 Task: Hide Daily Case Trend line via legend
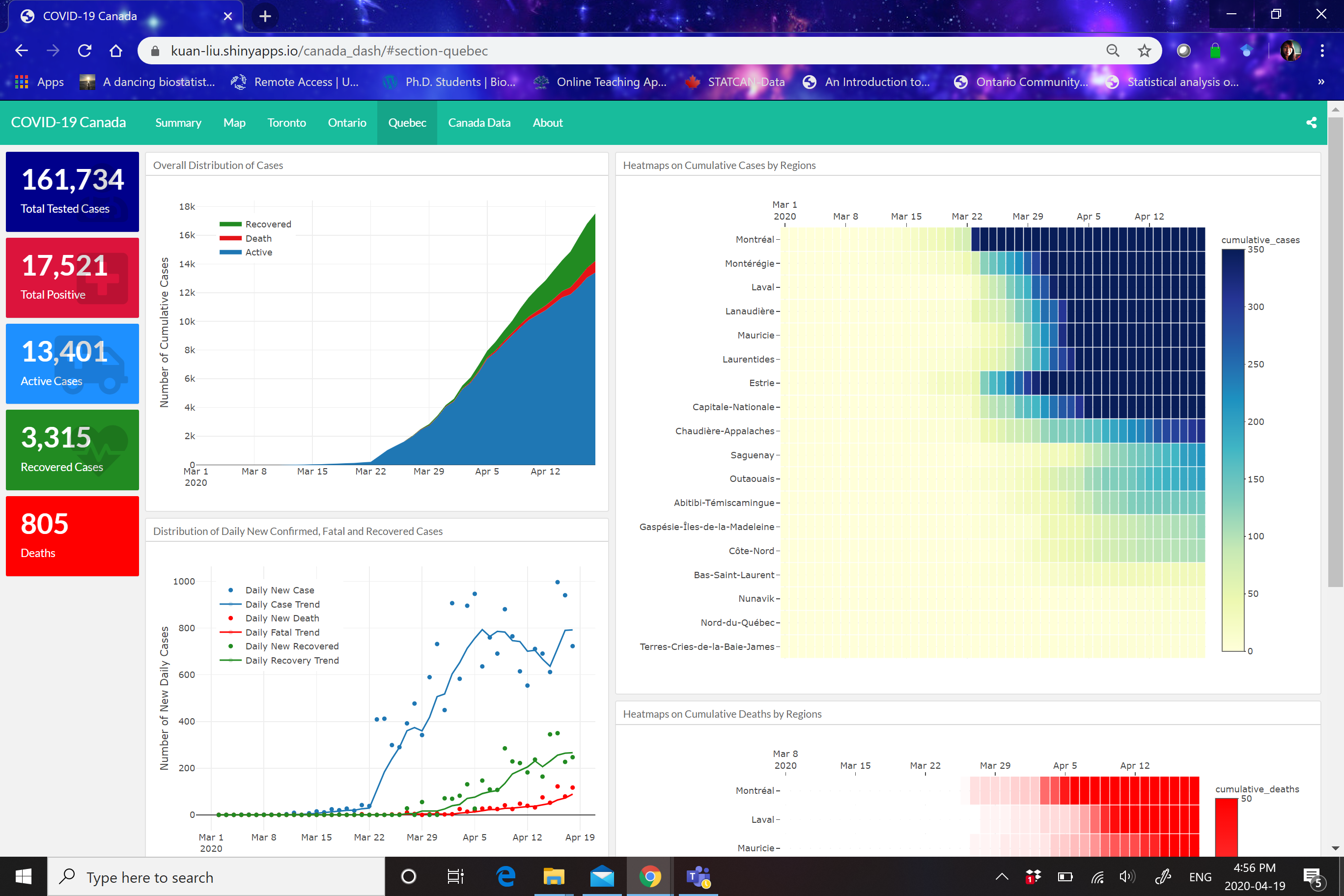tap(282, 604)
